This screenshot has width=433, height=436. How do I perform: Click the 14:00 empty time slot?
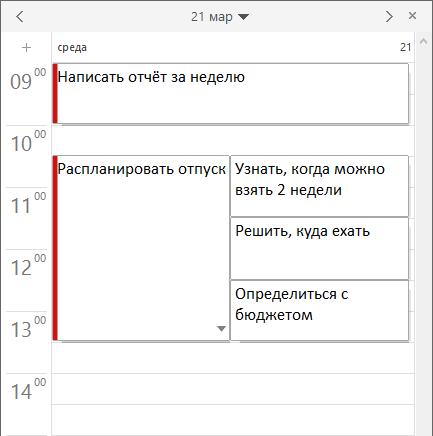tap(233, 389)
